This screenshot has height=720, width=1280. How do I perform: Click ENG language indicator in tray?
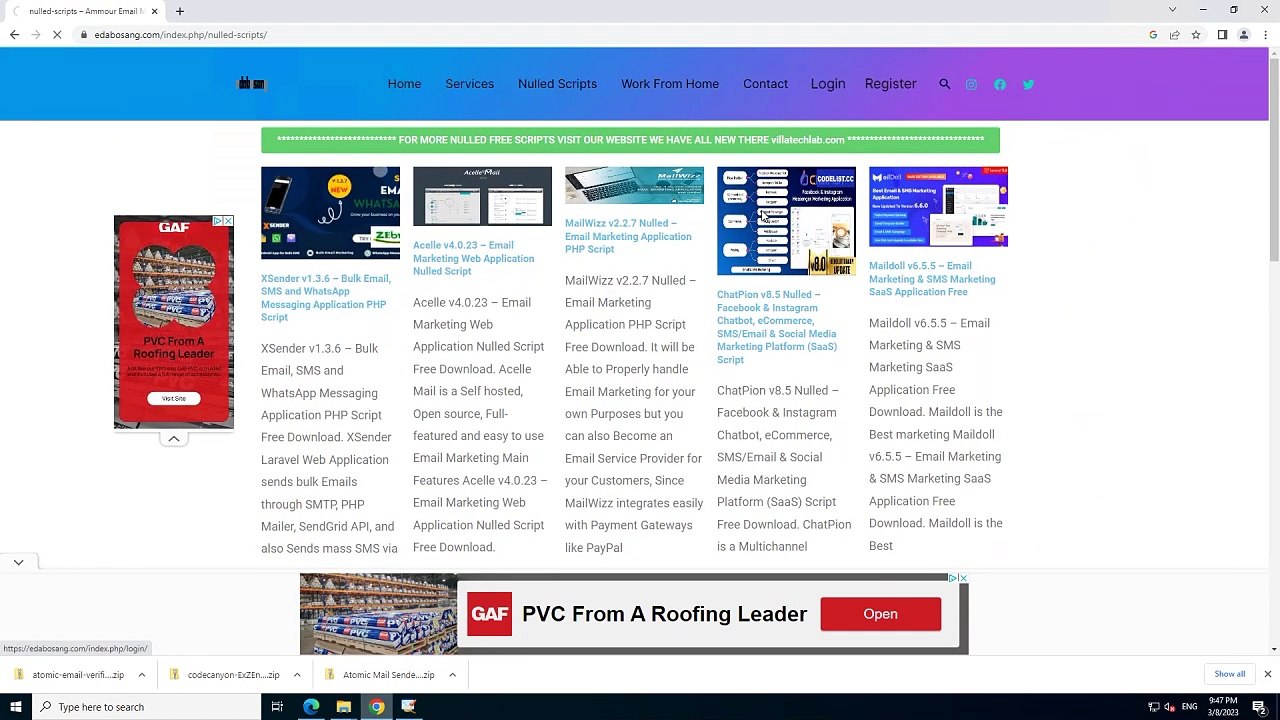[1190, 707]
